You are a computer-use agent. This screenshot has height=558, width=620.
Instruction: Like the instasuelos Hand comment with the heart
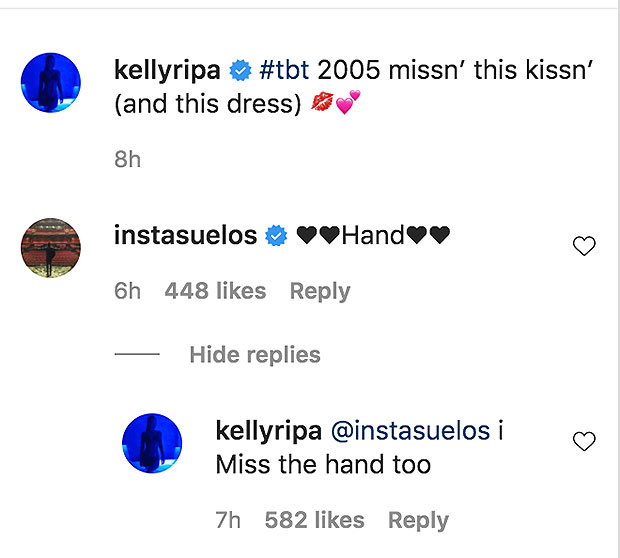tap(584, 246)
